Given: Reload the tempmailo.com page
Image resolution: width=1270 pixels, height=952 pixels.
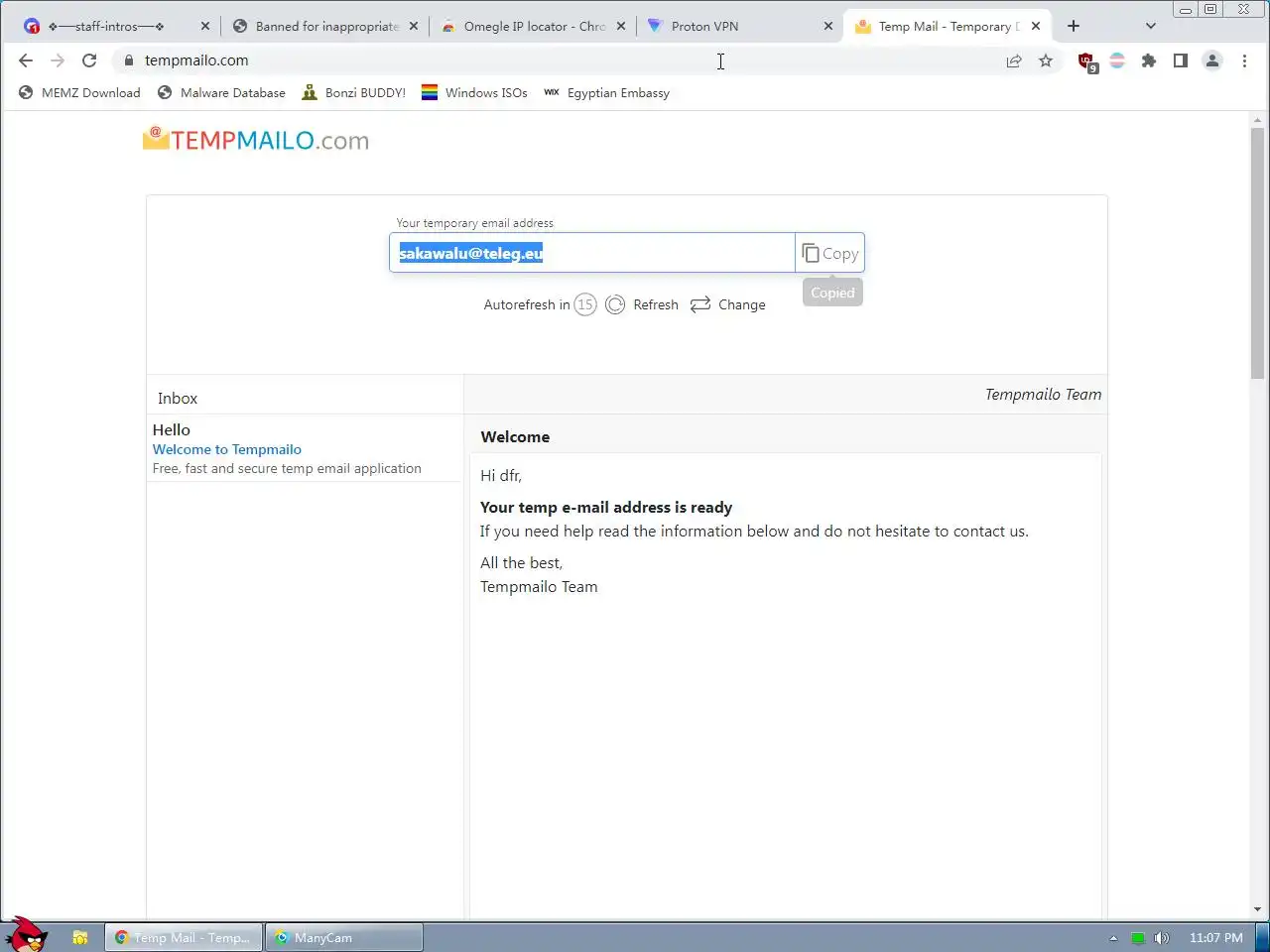Looking at the screenshot, I should pos(89,60).
